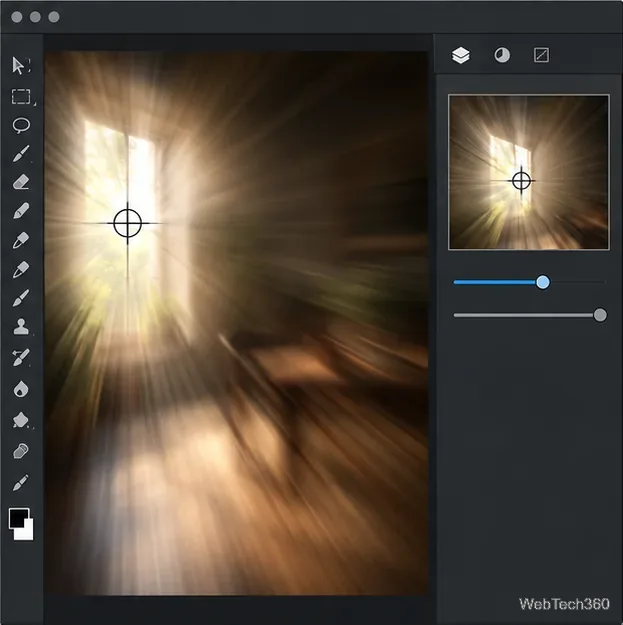Pick the brush tool directly above the stamp

tap(21, 298)
